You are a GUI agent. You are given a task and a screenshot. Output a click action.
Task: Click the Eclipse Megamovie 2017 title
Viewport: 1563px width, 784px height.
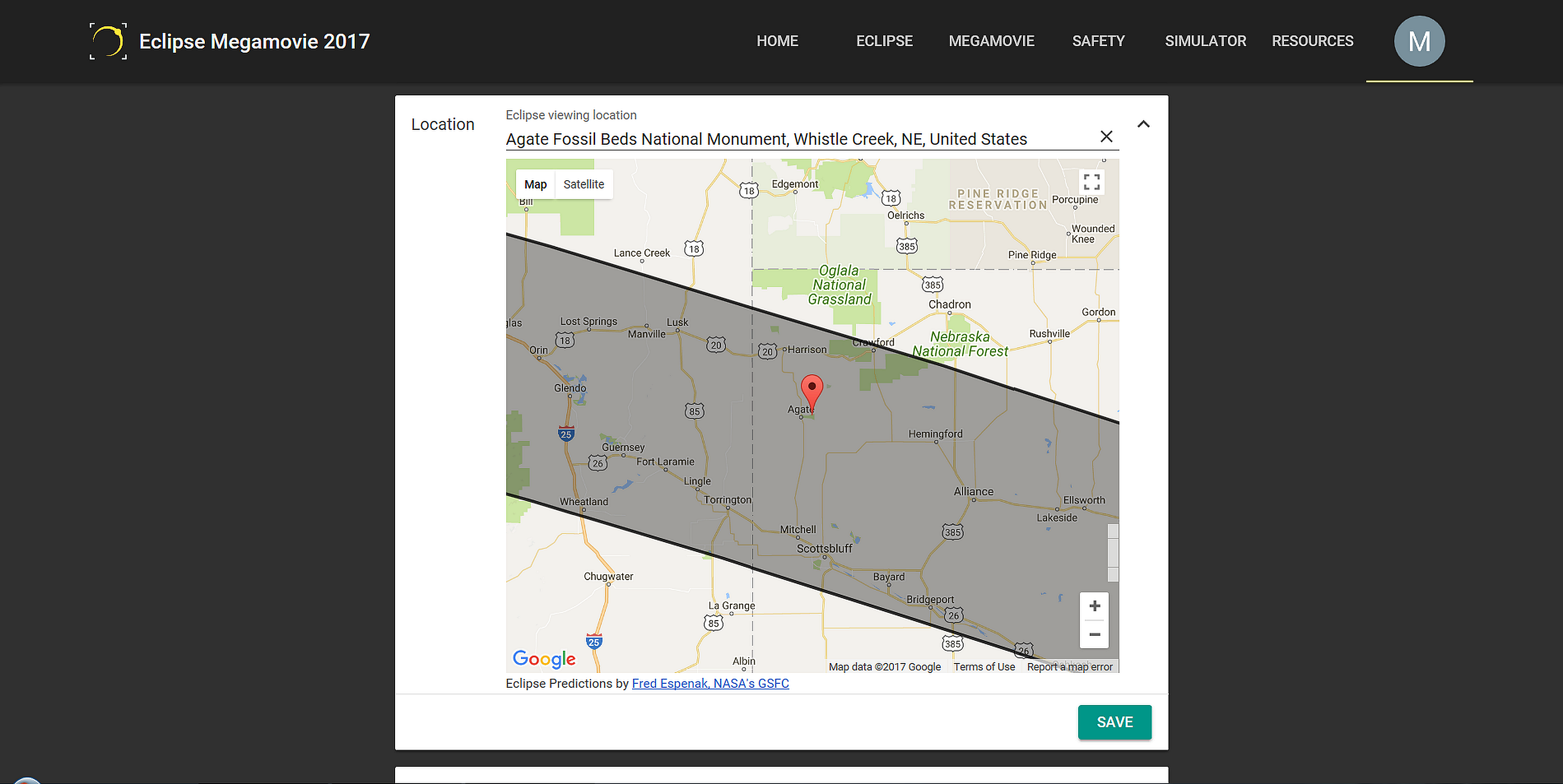254,41
